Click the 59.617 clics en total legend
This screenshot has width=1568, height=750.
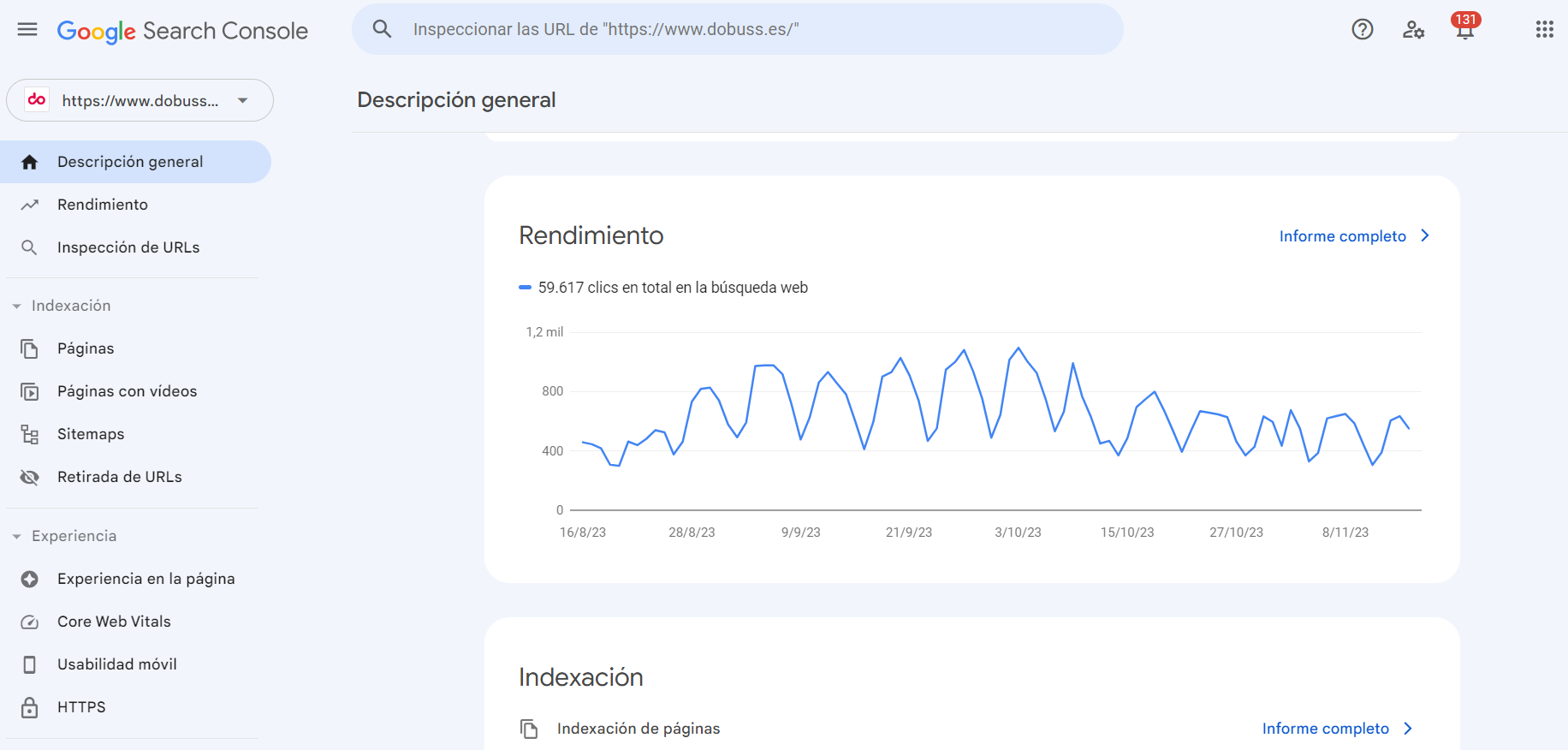pyautogui.click(x=663, y=288)
